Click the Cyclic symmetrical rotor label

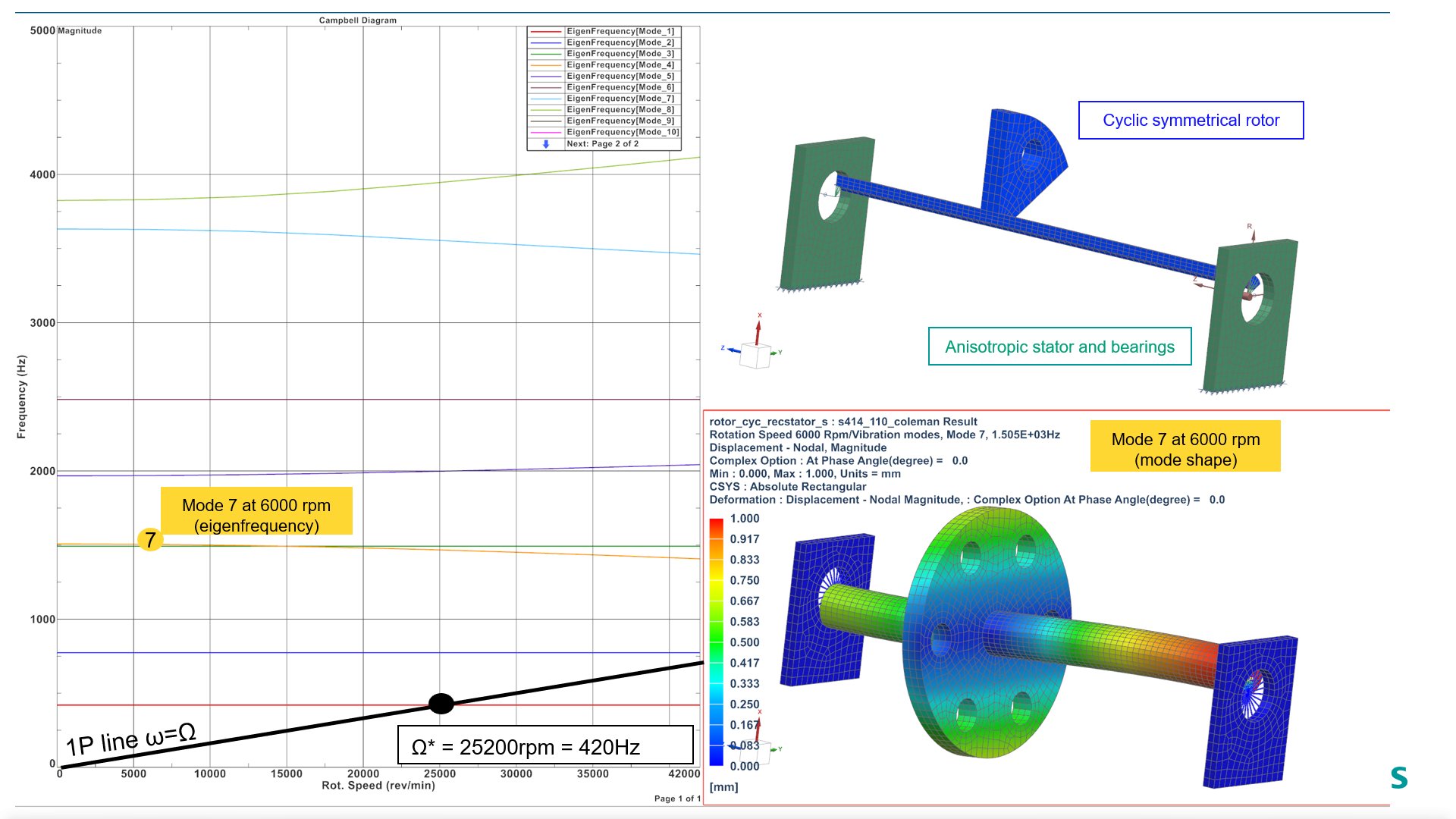point(1191,120)
